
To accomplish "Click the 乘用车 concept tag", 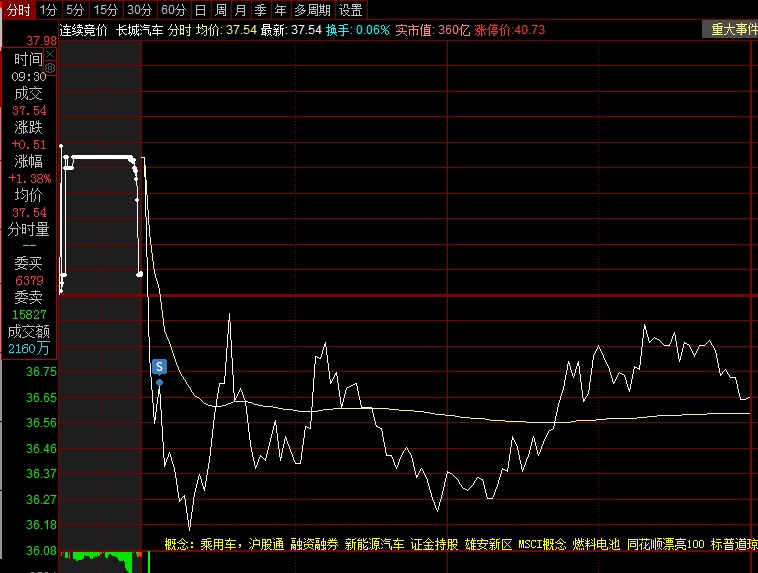I will pyautogui.click(x=218, y=544).
